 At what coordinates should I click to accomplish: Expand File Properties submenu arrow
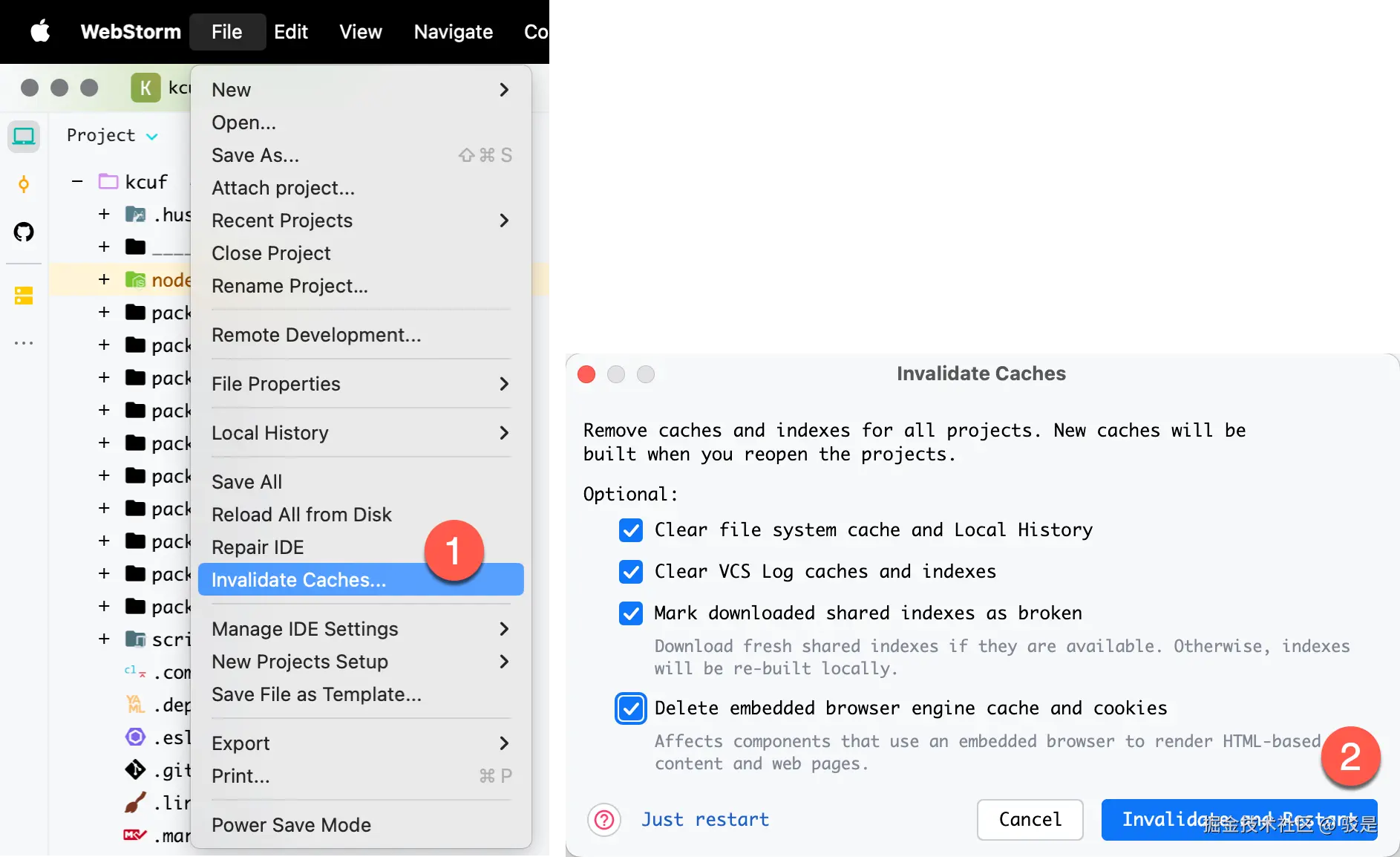504,384
